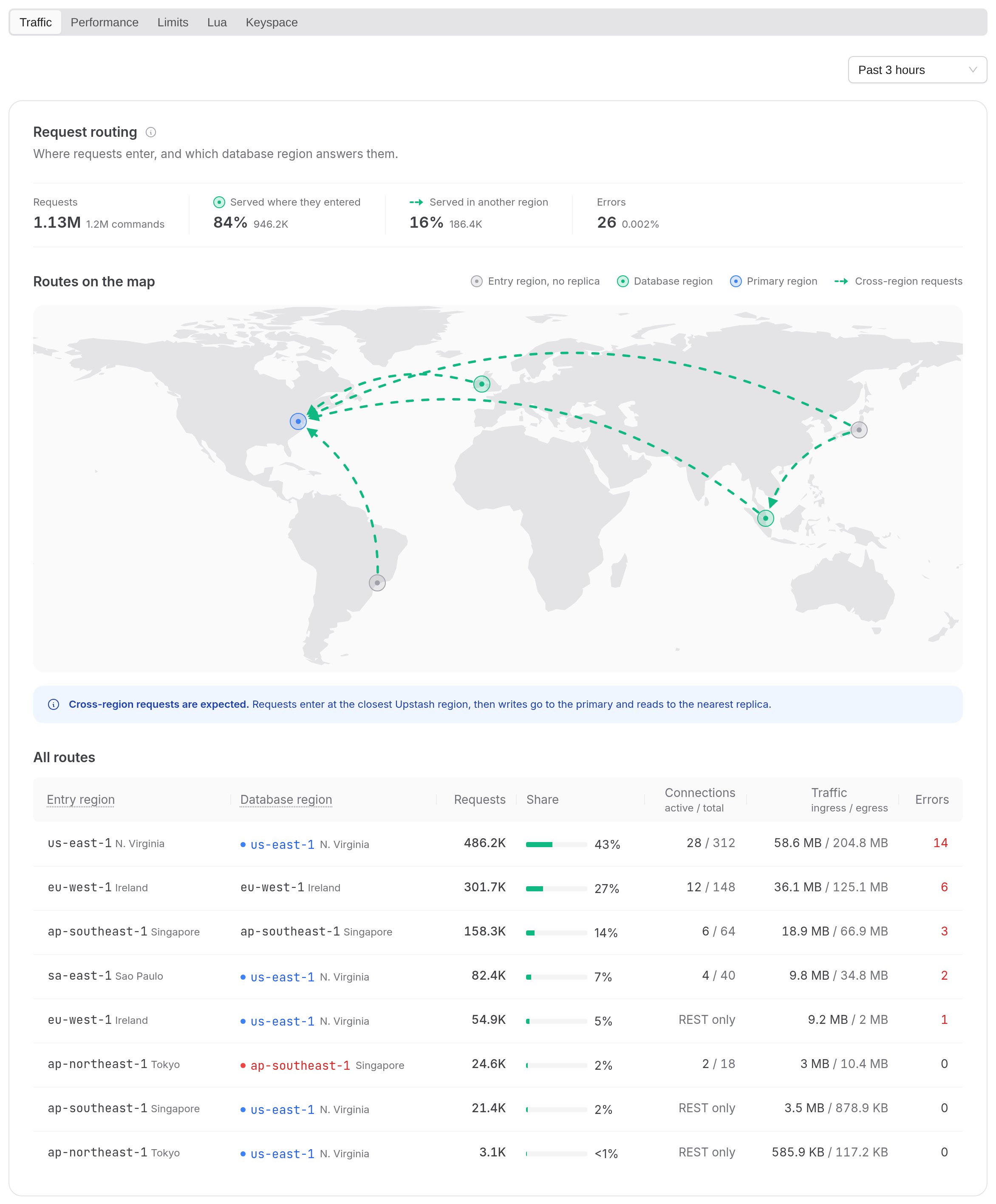Click the us-east-1 database link in the 486.2K row
The image size is (996, 1204).
tap(282, 845)
